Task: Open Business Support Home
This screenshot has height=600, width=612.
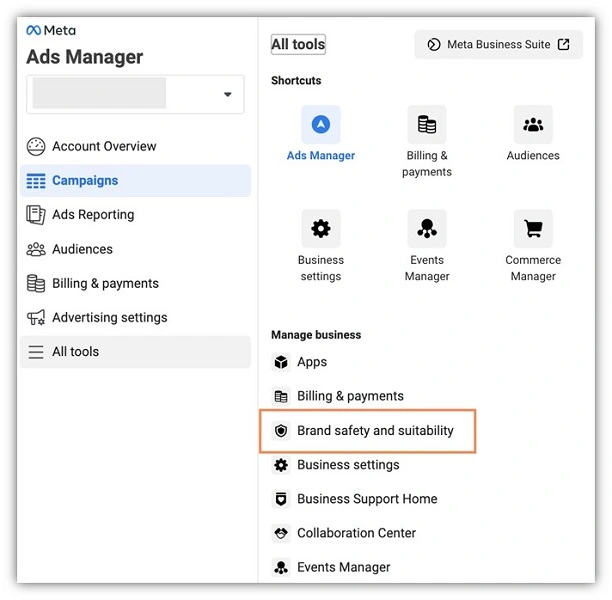Action: pyautogui.click(x=367, y=499)
